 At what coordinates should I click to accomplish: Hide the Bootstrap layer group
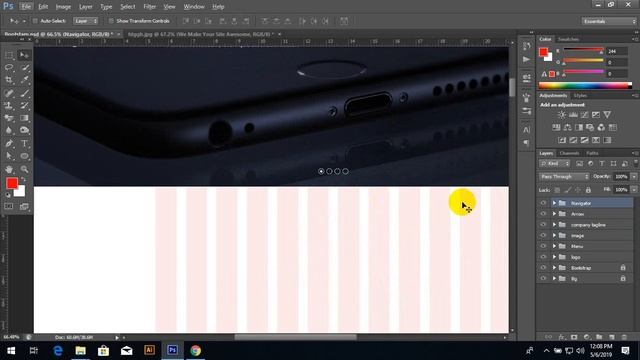coord(543,268)
